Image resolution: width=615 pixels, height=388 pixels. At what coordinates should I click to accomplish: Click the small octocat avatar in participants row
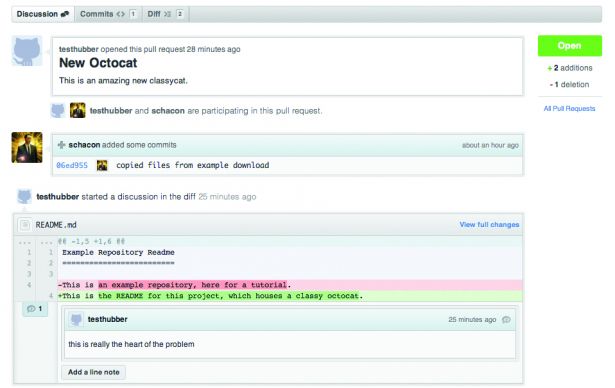pos(58,111)
